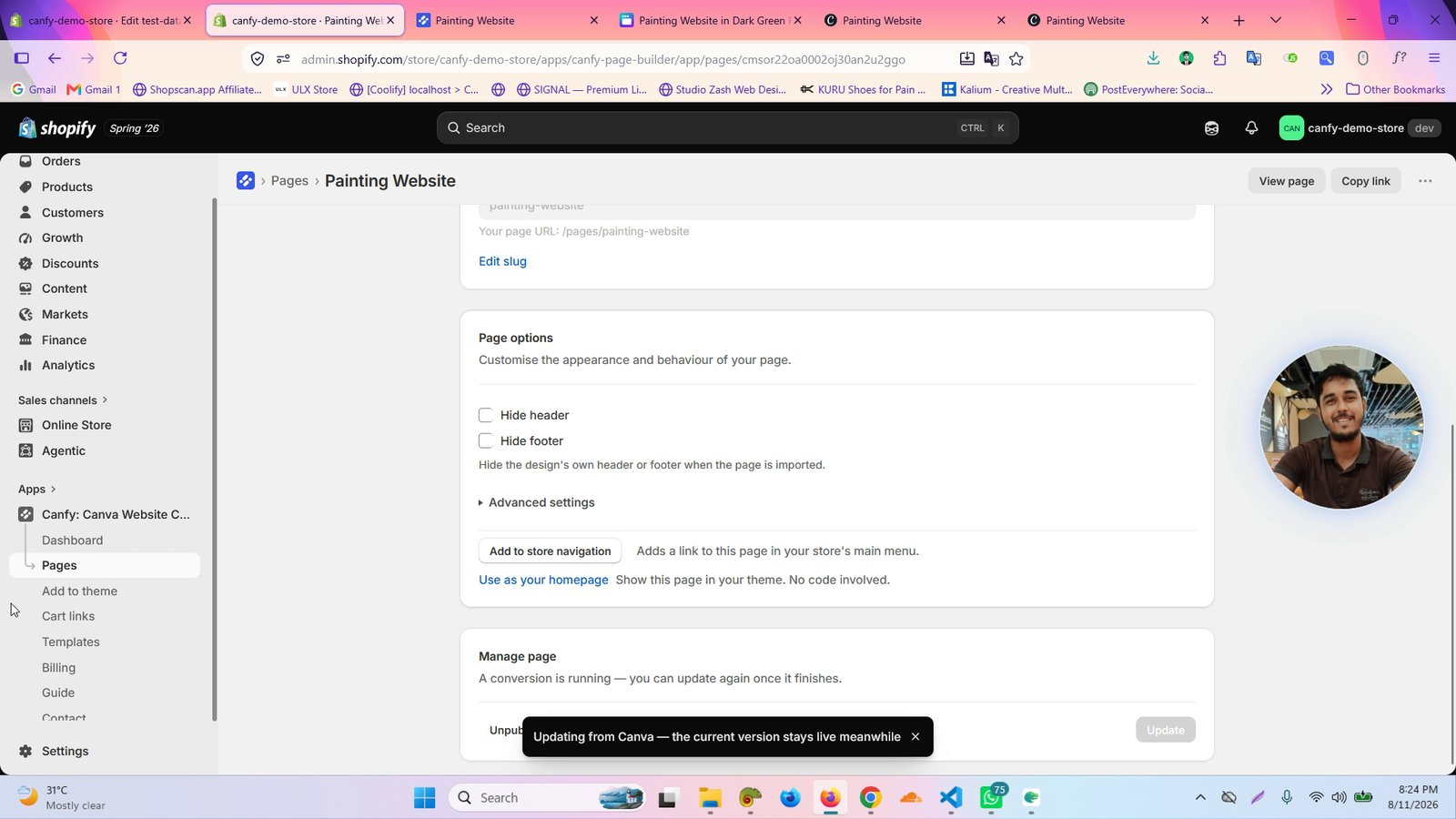
Task: Open the notifications bell in Shopify admin
Action: 1251,128
